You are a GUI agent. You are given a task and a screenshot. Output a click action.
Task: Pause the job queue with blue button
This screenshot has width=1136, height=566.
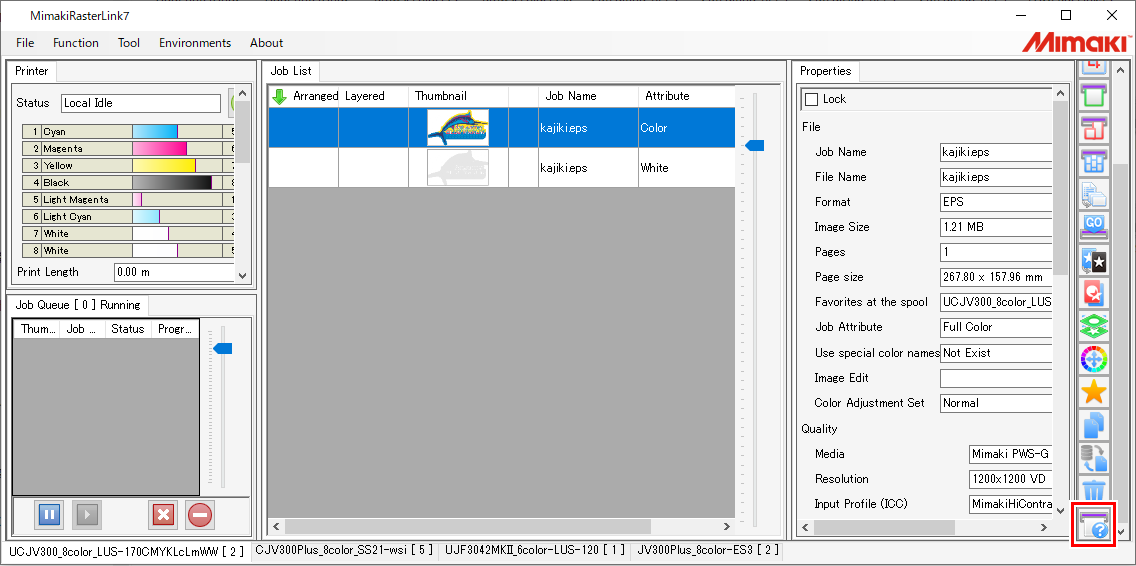point(49,515)
